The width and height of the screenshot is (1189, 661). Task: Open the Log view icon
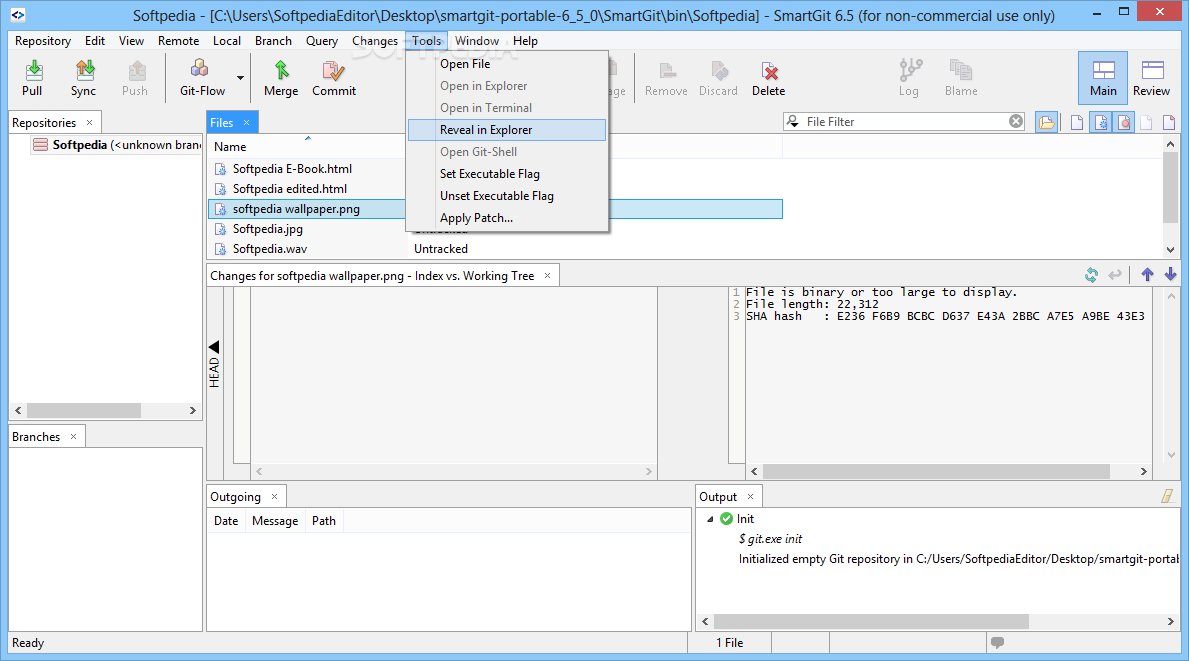coord(909,78)
